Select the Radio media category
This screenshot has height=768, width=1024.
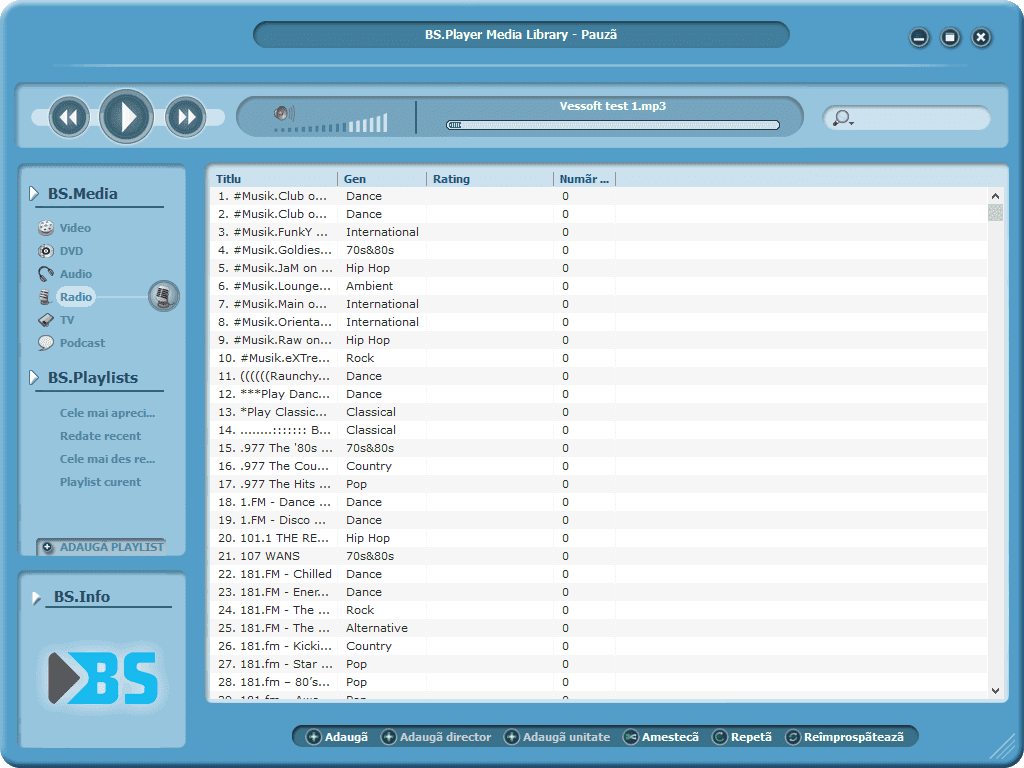(x=76, y=297)
